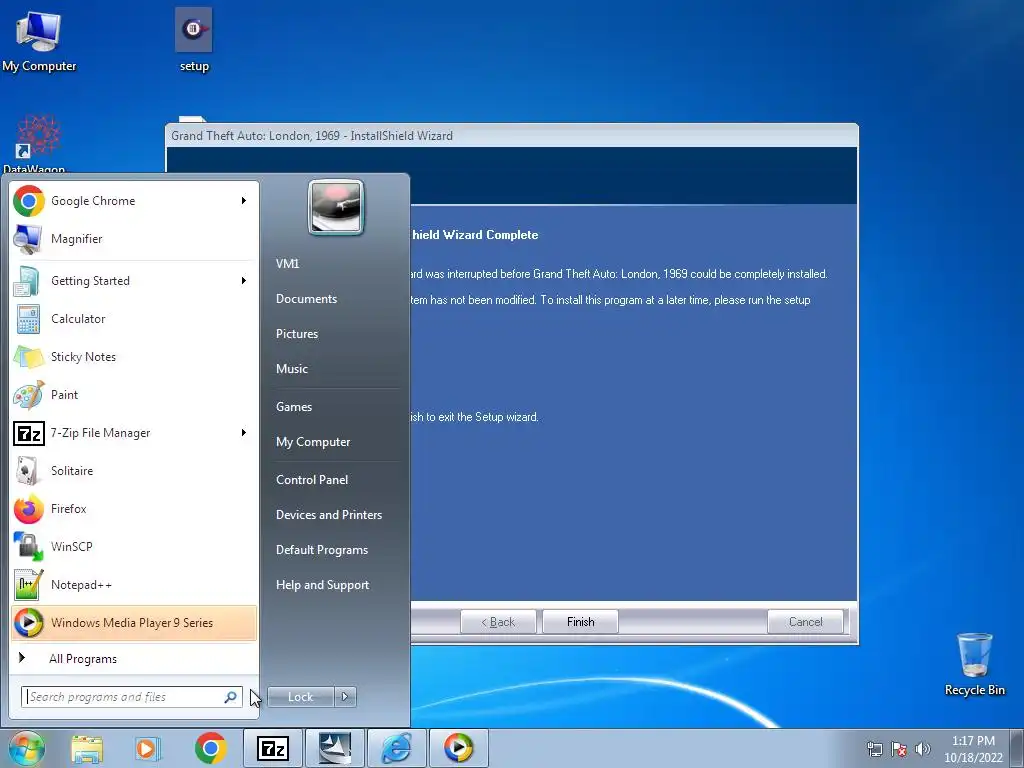This screenshot has width=1024, height=768.
Task: Open Firefox from Start menu
Action: pos(134,509)
